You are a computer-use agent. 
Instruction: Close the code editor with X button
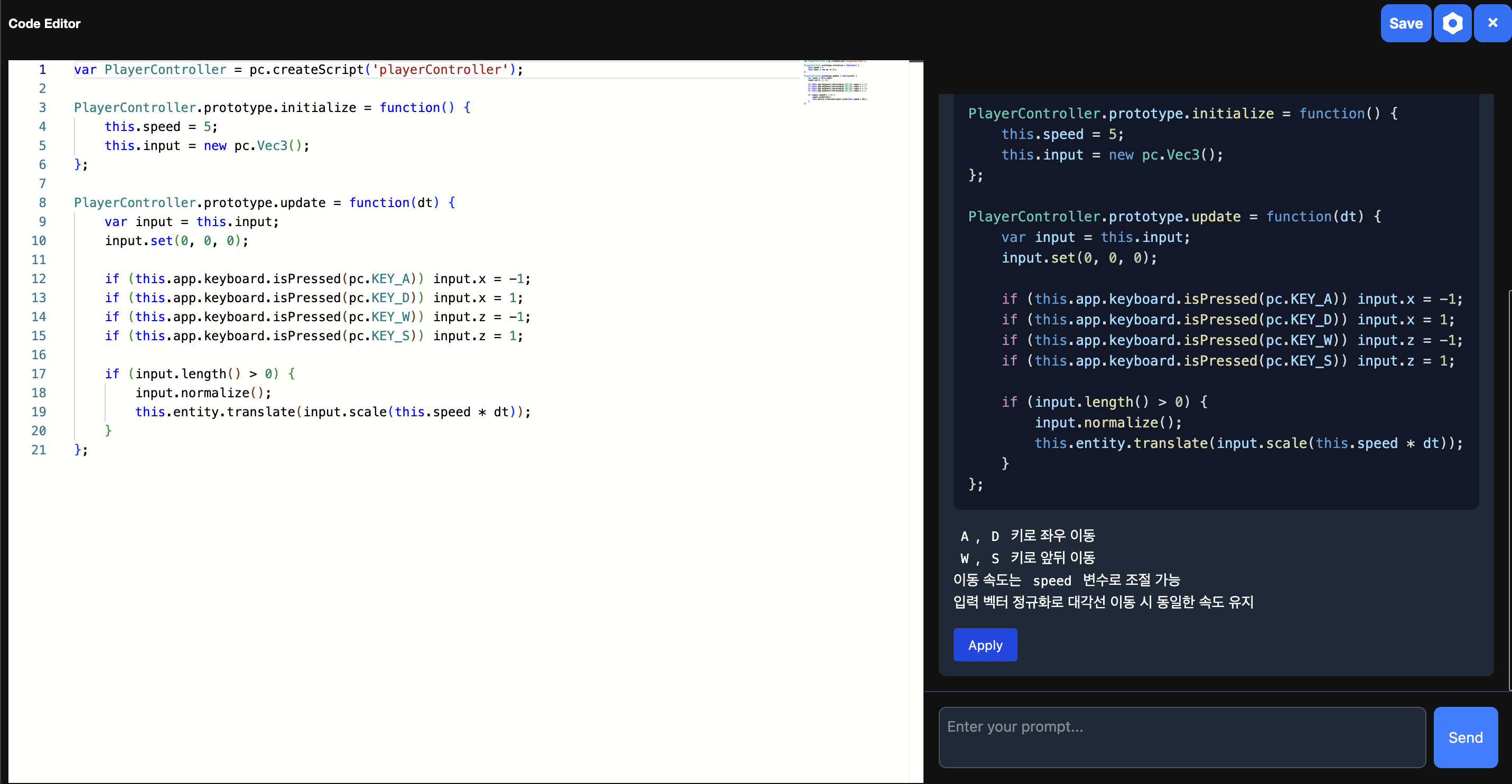1492,23
